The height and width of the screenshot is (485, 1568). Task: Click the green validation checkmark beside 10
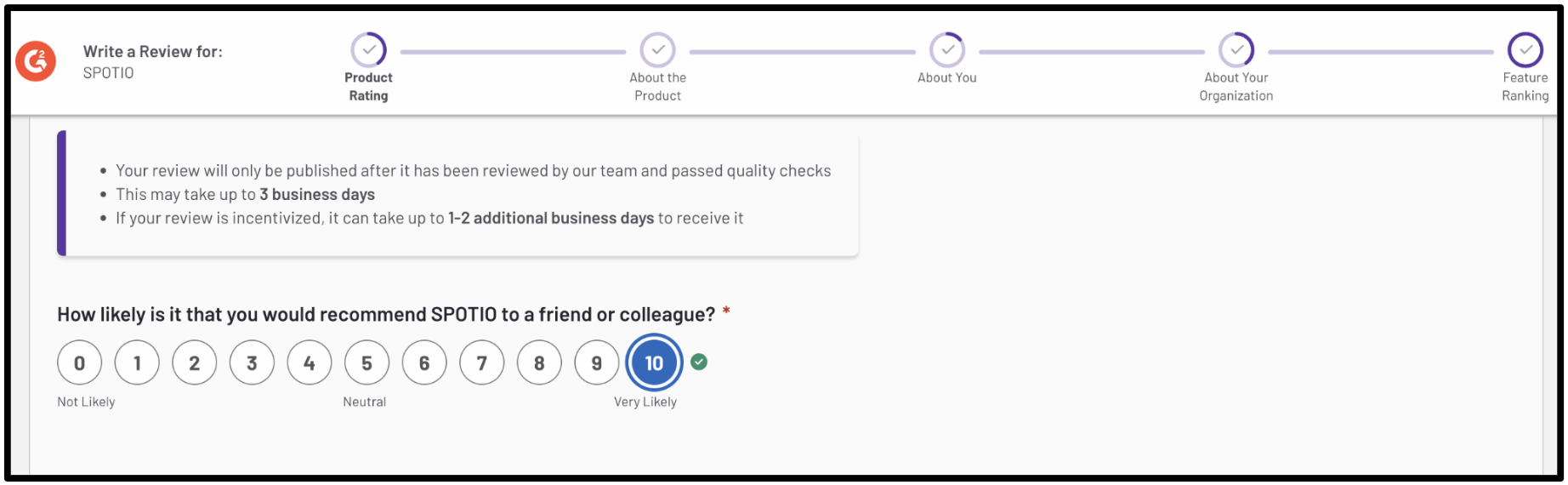[699, 362]
